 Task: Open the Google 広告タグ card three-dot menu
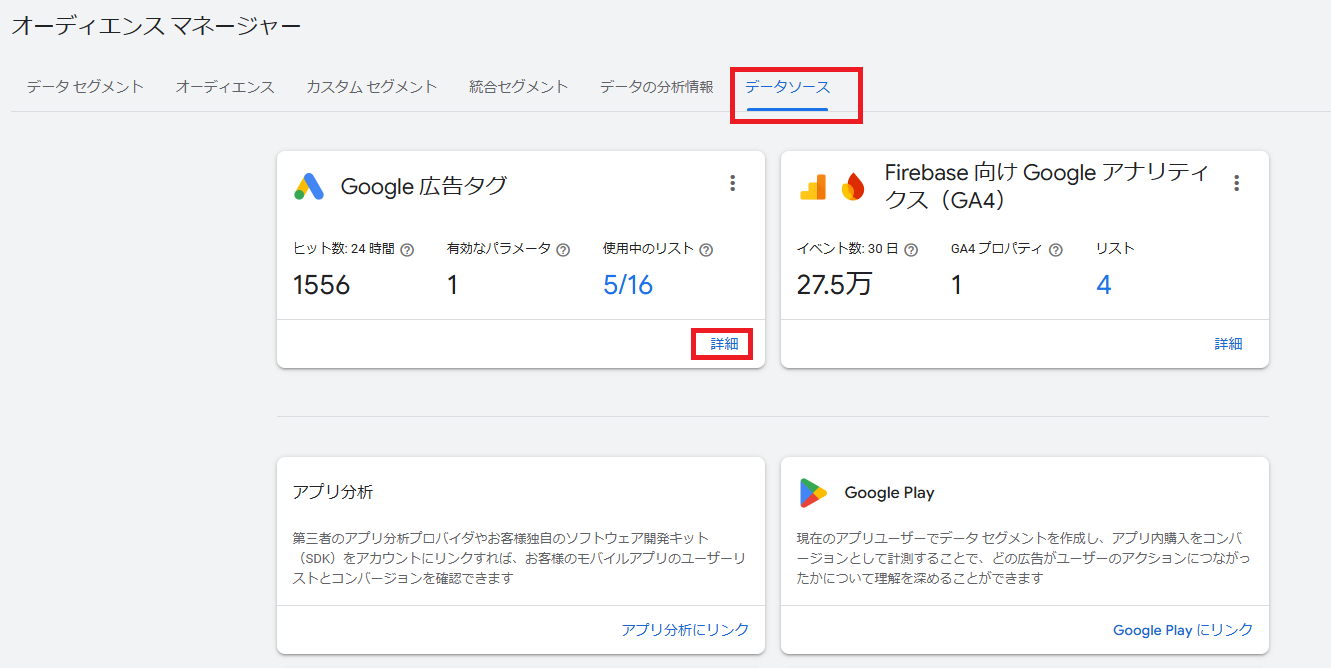point(733,183)
